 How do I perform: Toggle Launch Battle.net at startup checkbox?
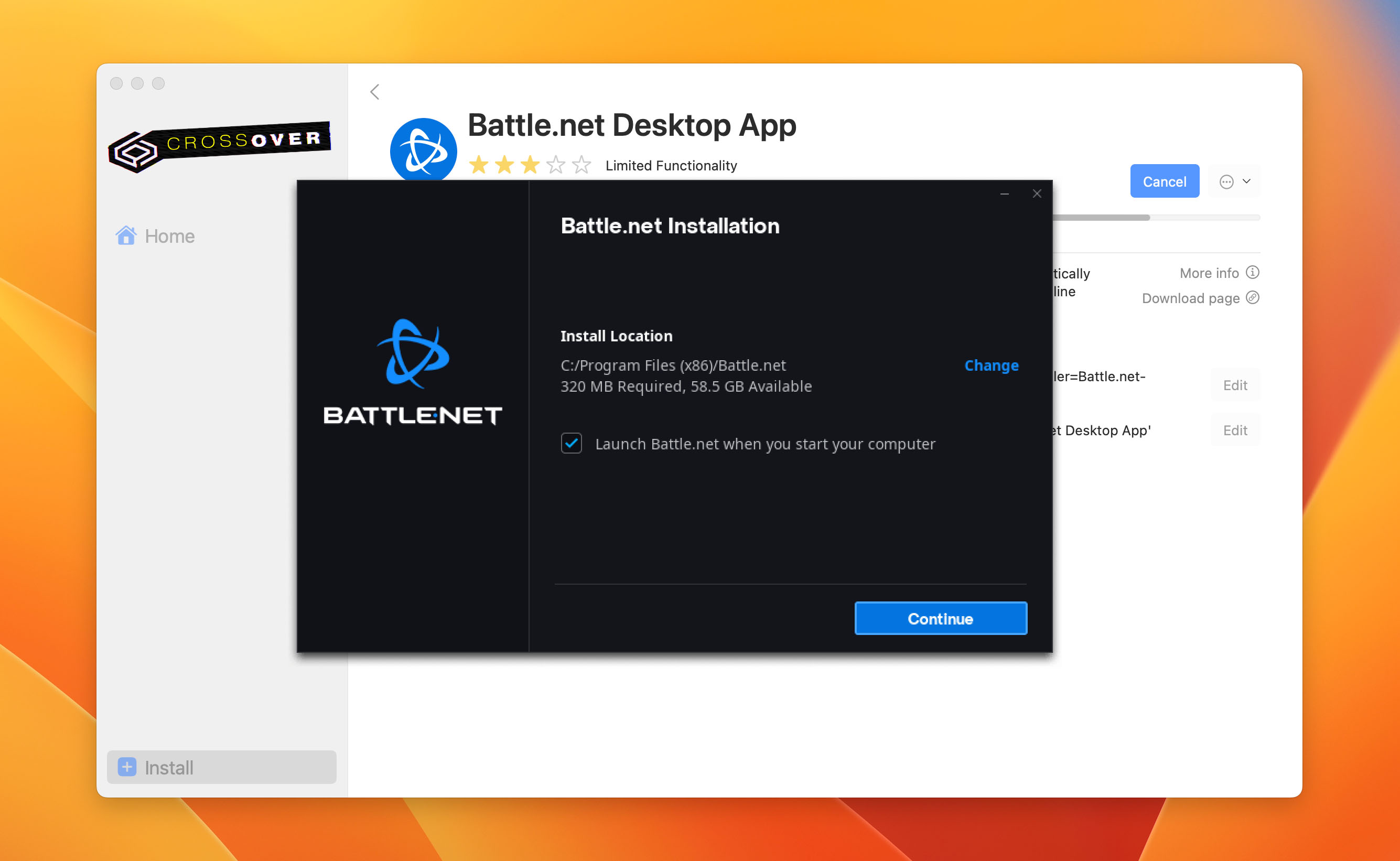(571, 444)
